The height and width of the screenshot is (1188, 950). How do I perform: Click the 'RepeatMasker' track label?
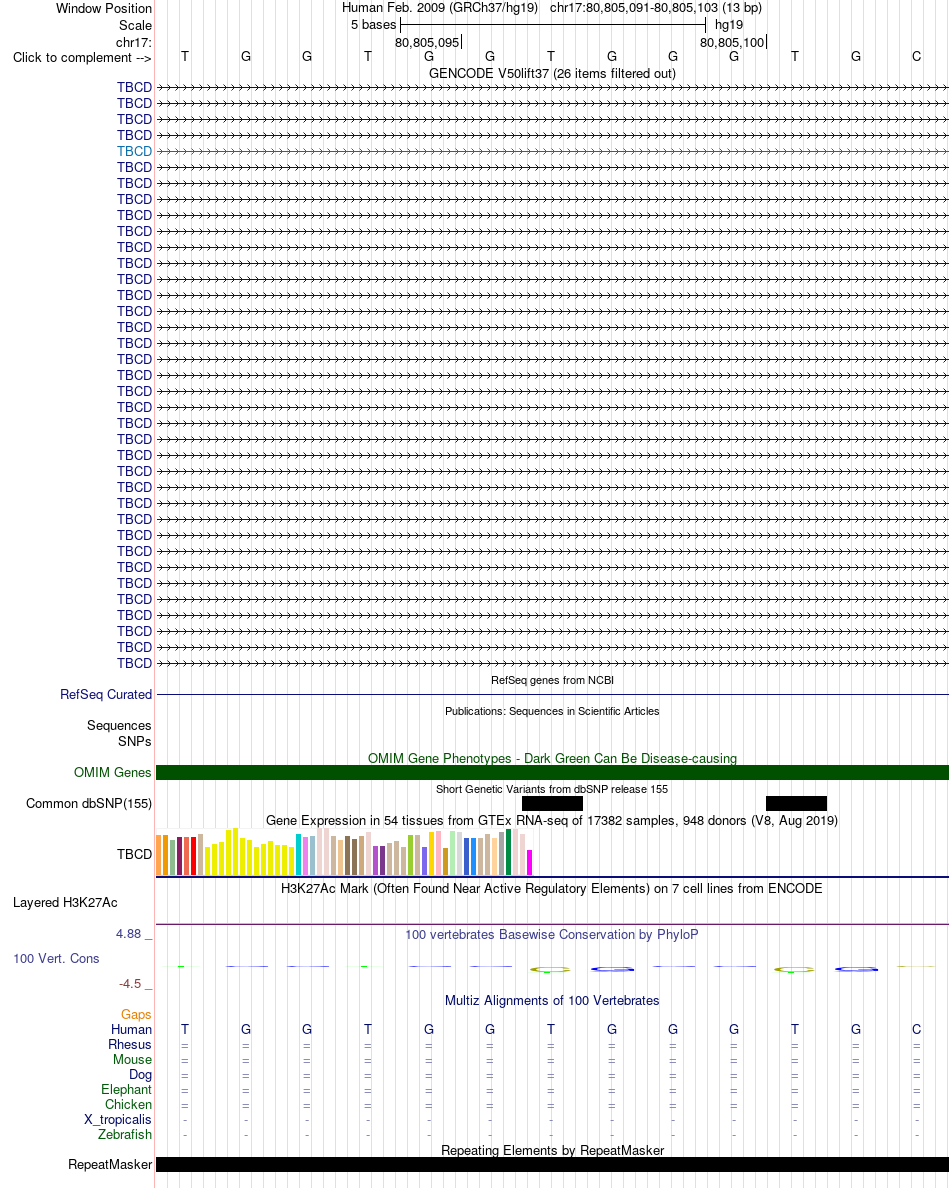coord(110,1165)
